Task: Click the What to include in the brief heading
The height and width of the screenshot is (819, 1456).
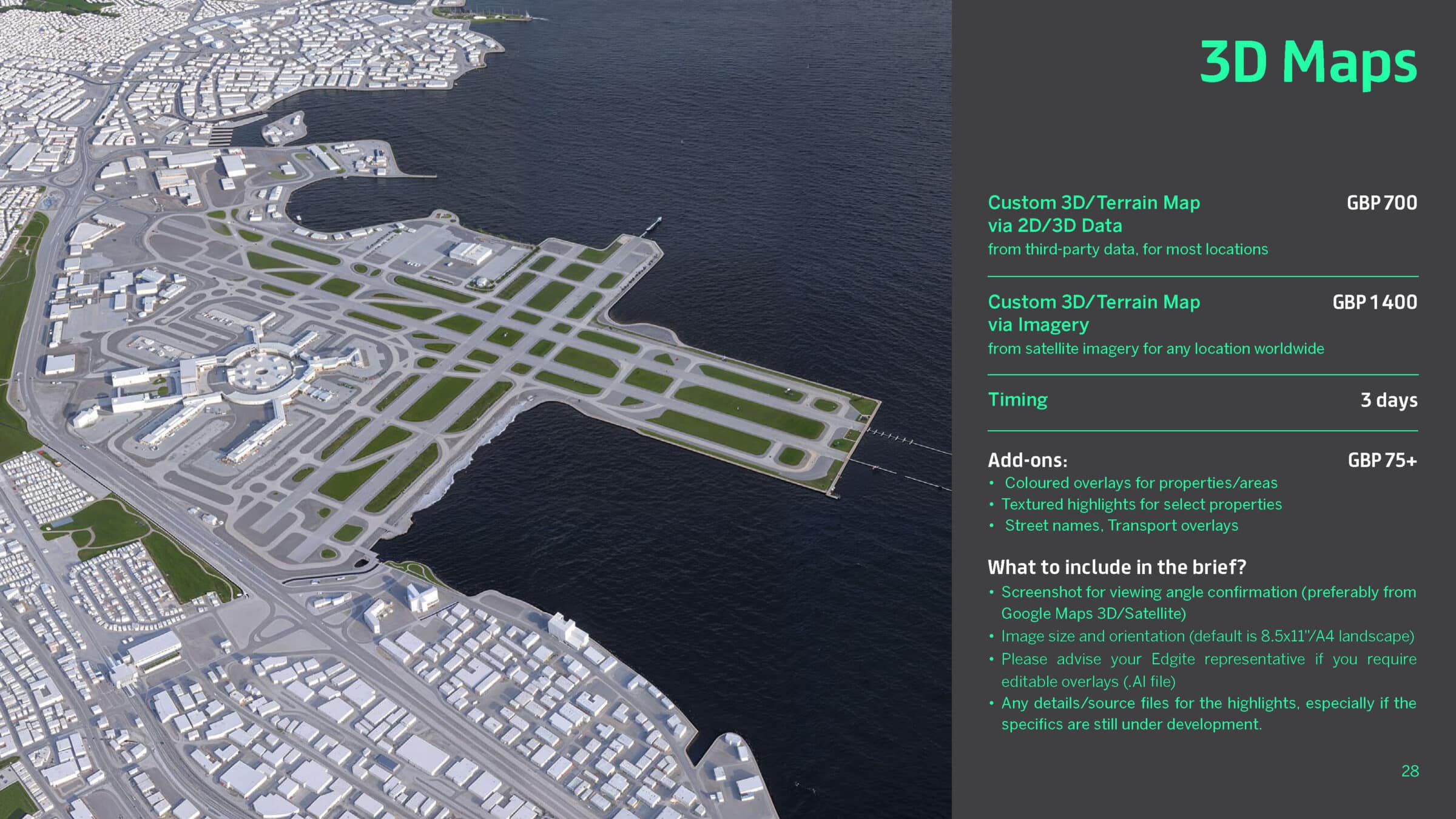Action: (1116, 567)
